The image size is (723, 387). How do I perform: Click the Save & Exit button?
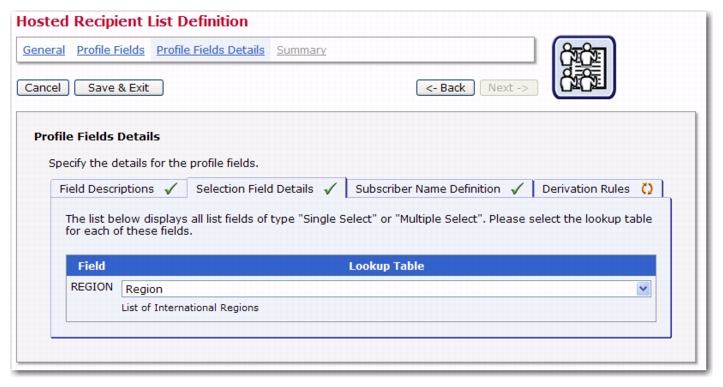tap(119, 88)
